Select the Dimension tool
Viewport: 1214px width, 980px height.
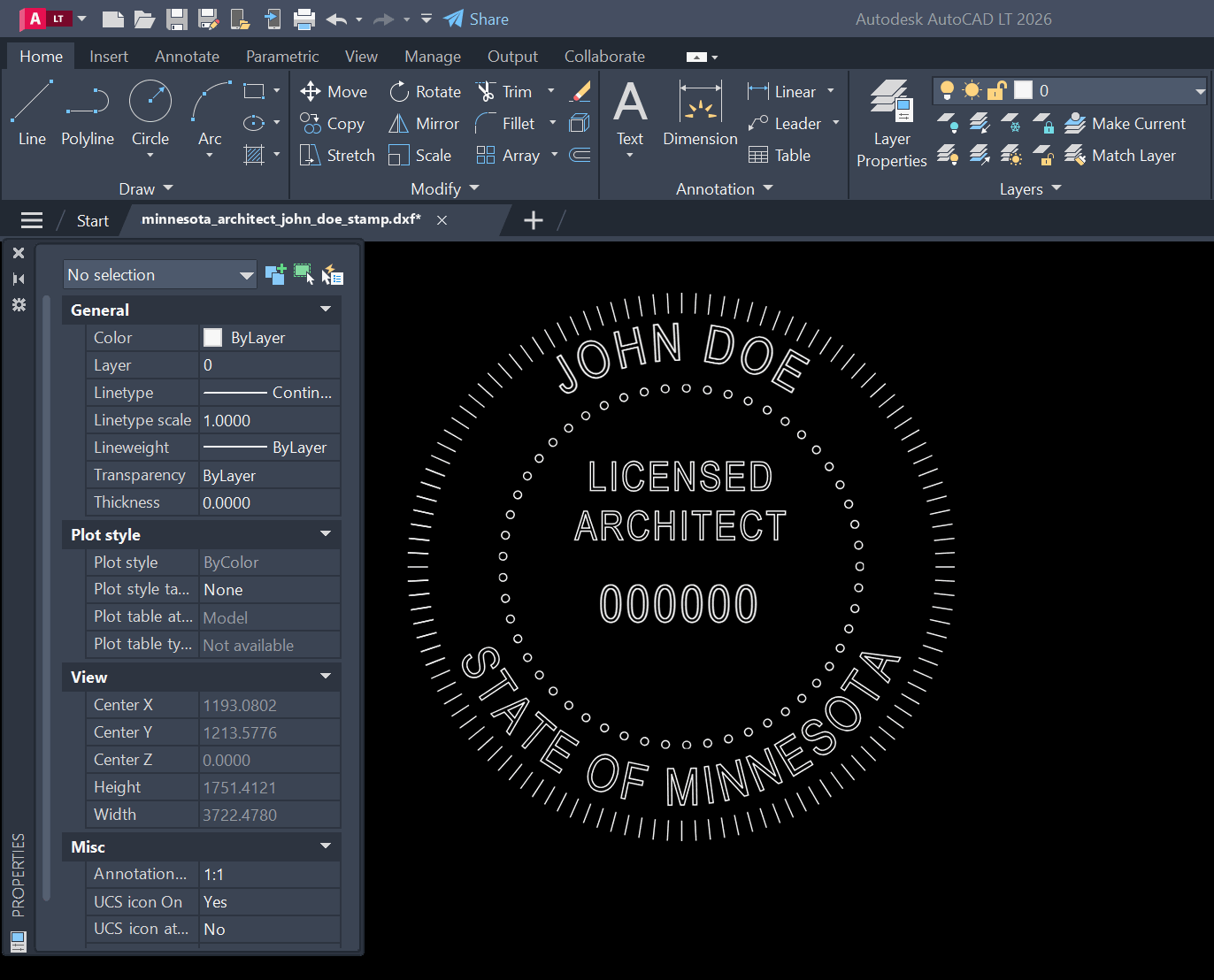tap(700, 113)
